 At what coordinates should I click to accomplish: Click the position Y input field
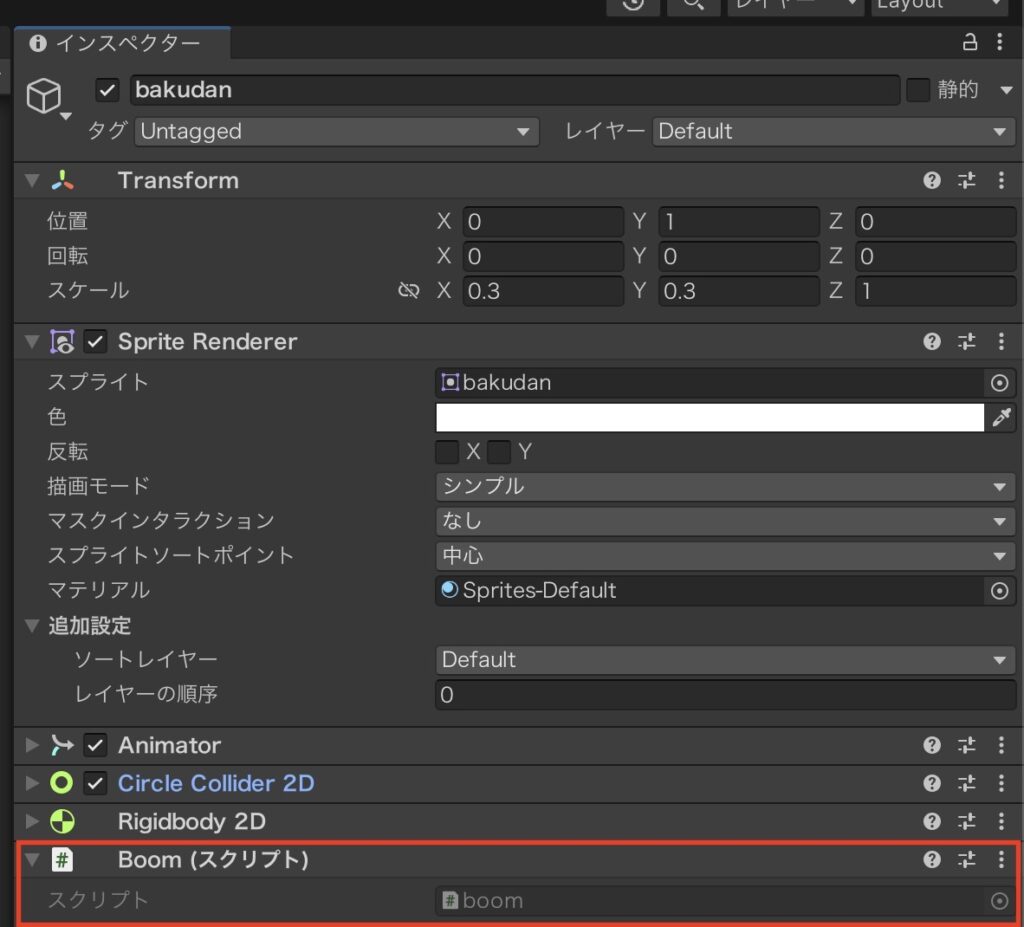click(x=739, y=221)
